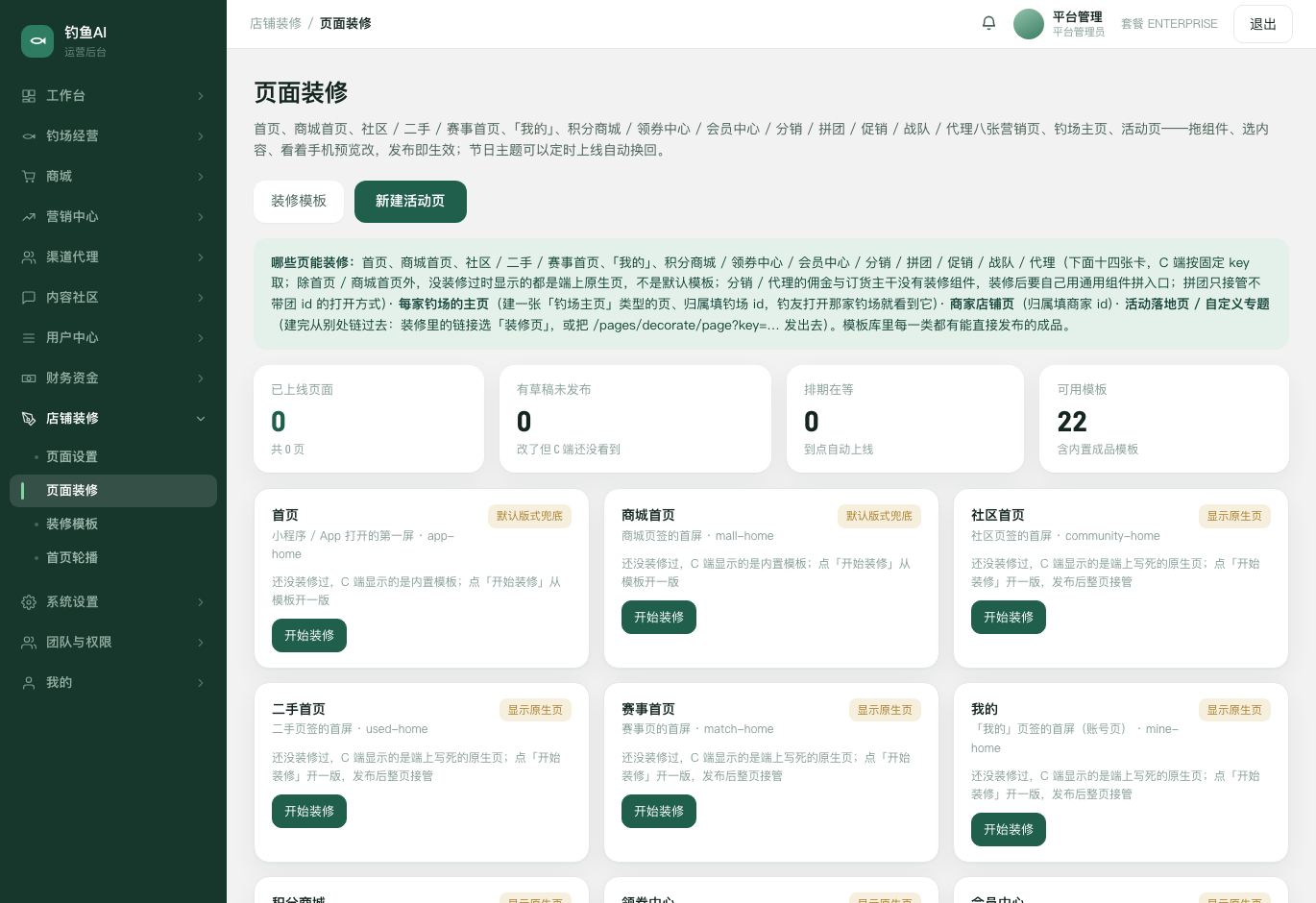Screen dimensions: 1316x903
Task: Click the 用户中心 list icon
Action: pos(29,338)
